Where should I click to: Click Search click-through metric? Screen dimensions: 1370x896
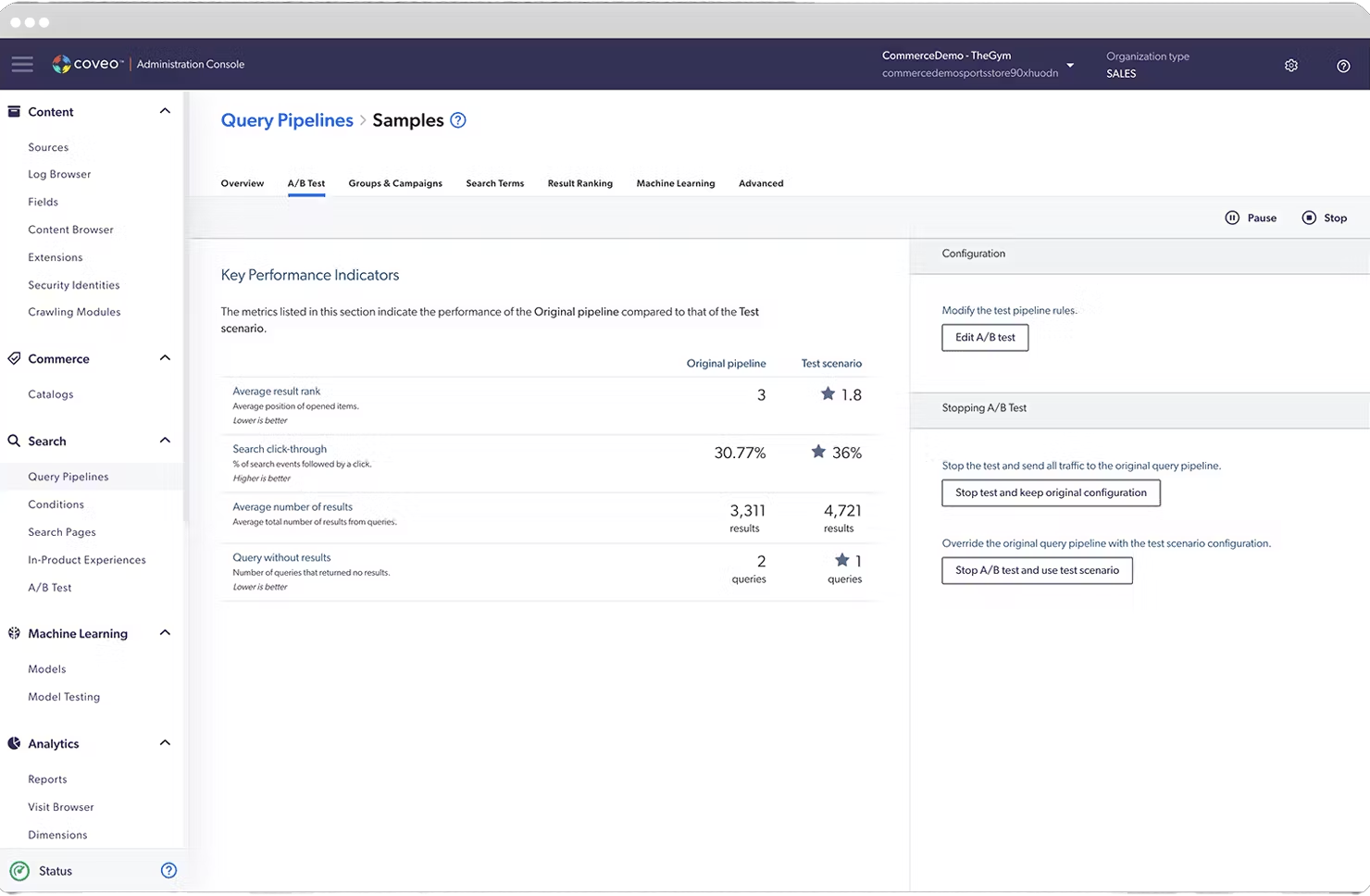point(280,449)
